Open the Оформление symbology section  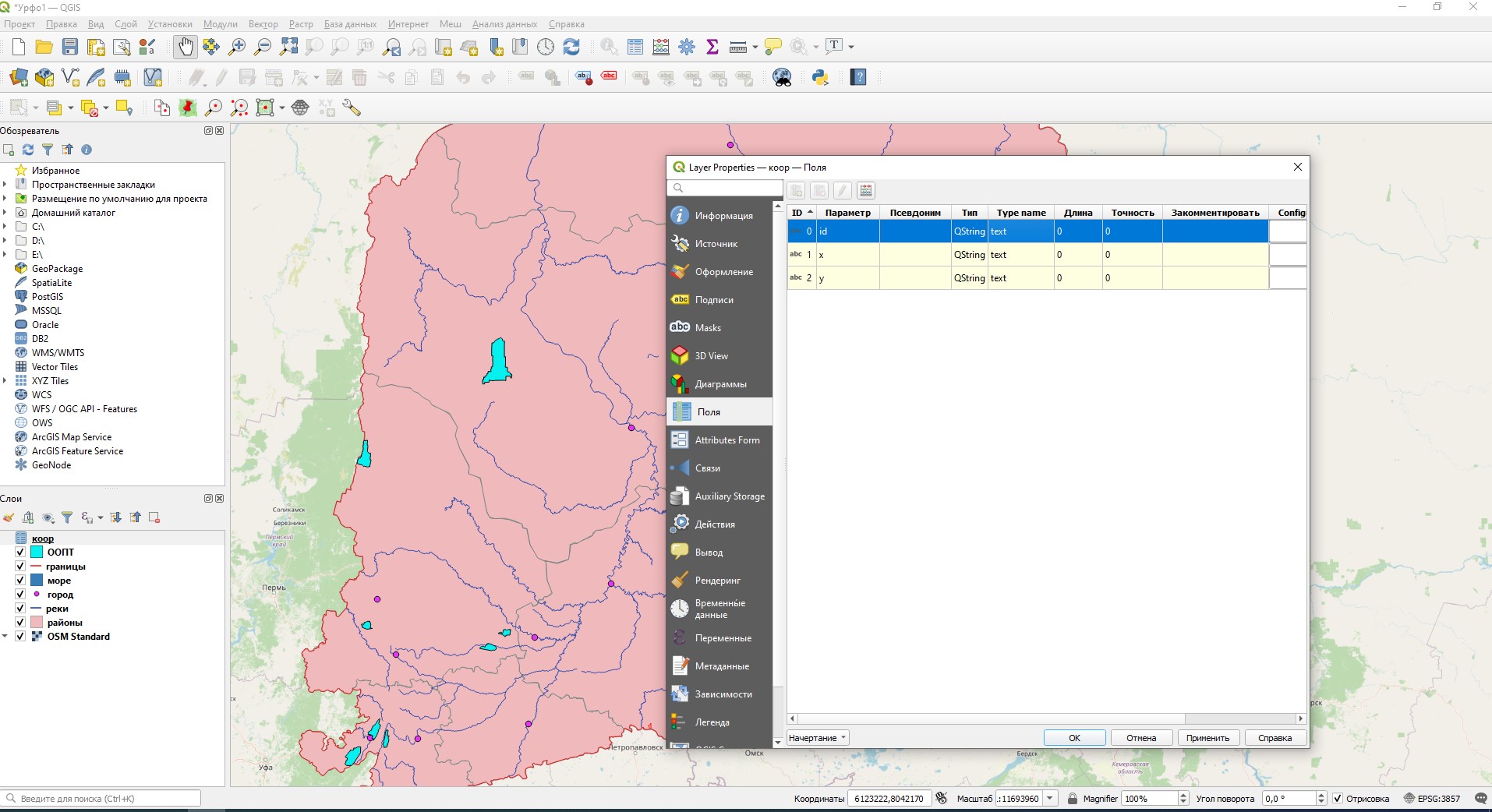coord(723,272)
